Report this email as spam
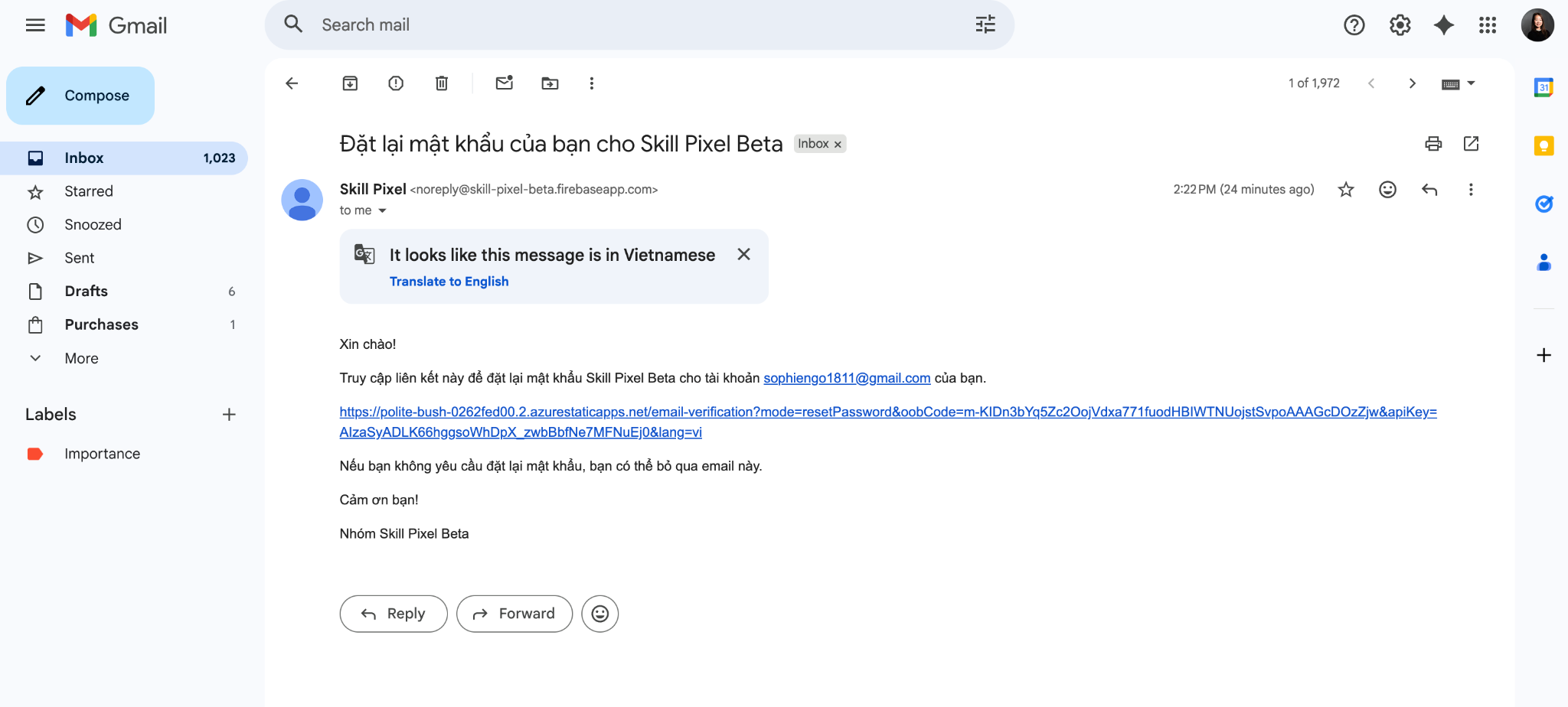1568x707 pixels. (x=396, y=83)
